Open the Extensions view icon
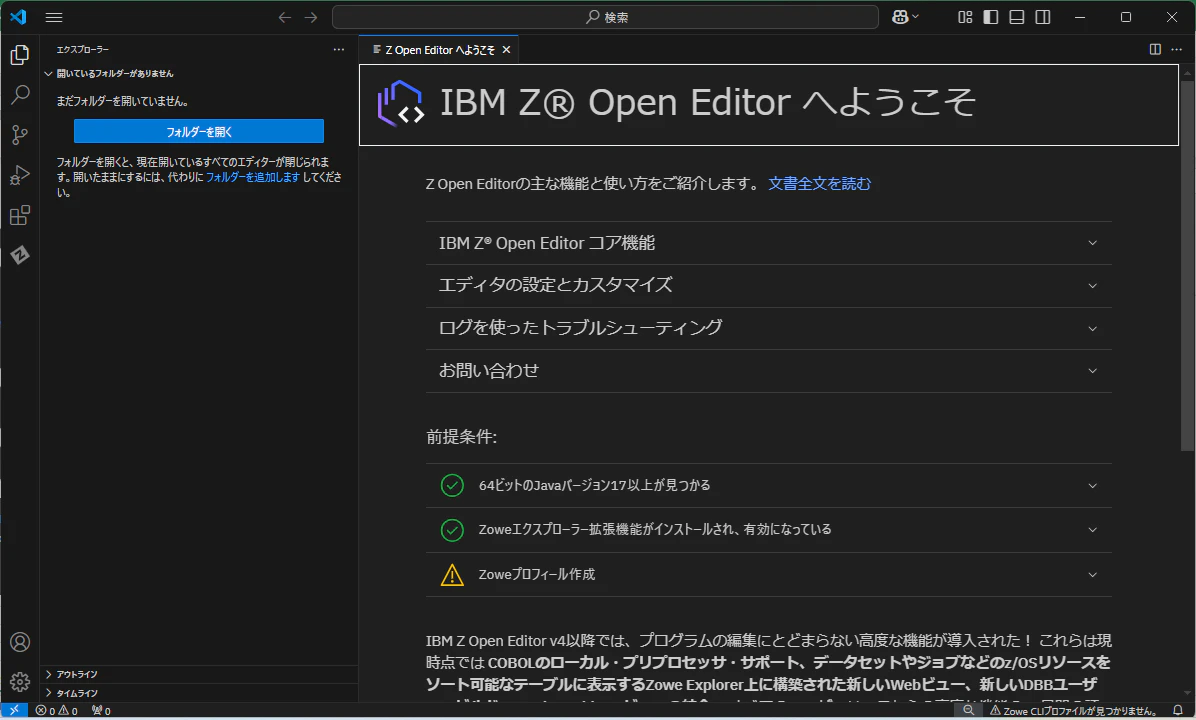Screen dimensions: 1196x720 (x=20, y=216)
